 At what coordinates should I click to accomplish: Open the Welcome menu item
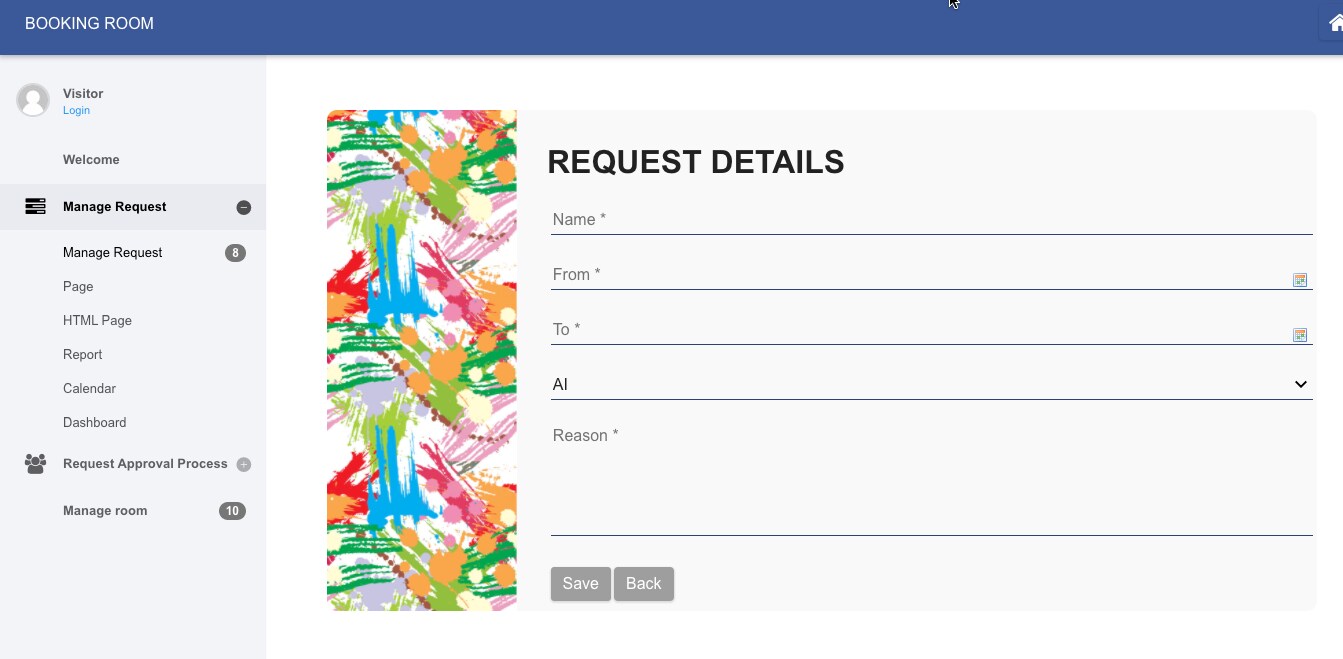[91, 160]
